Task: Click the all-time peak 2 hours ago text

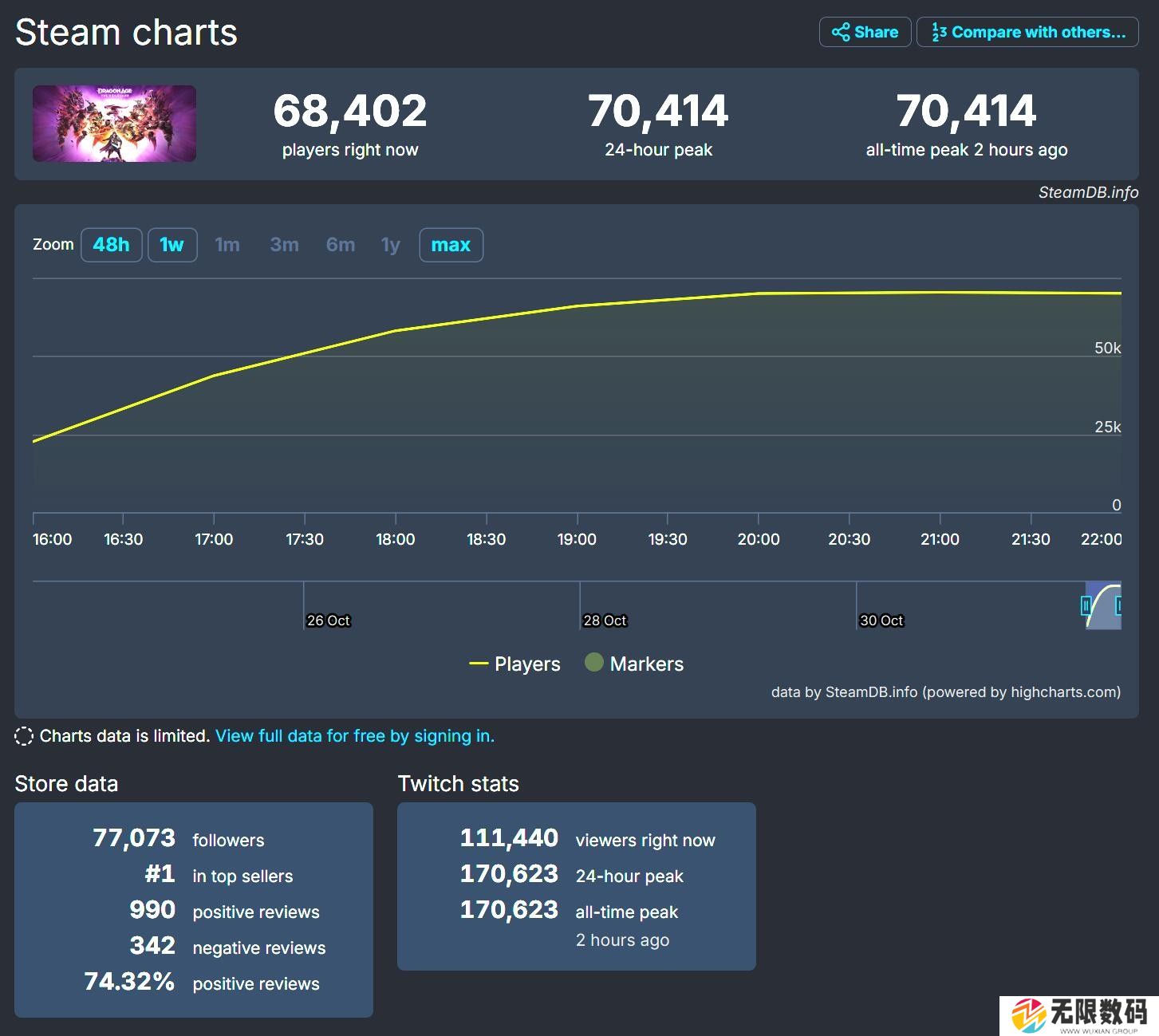Action: (x=967, y=150)
